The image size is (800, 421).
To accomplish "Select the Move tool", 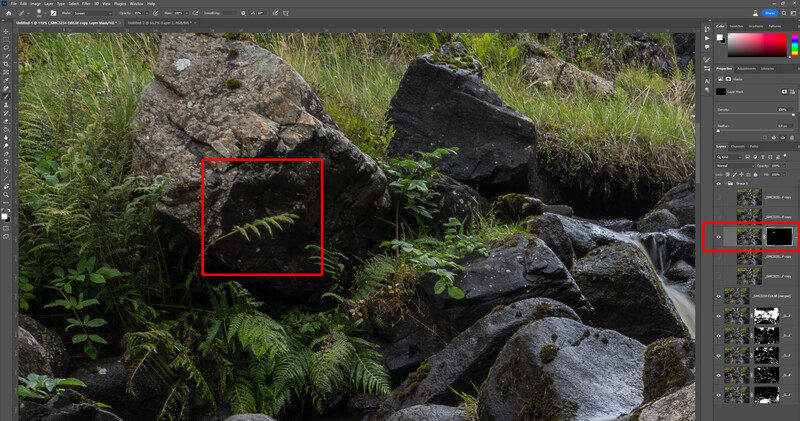I will point(6,32).
